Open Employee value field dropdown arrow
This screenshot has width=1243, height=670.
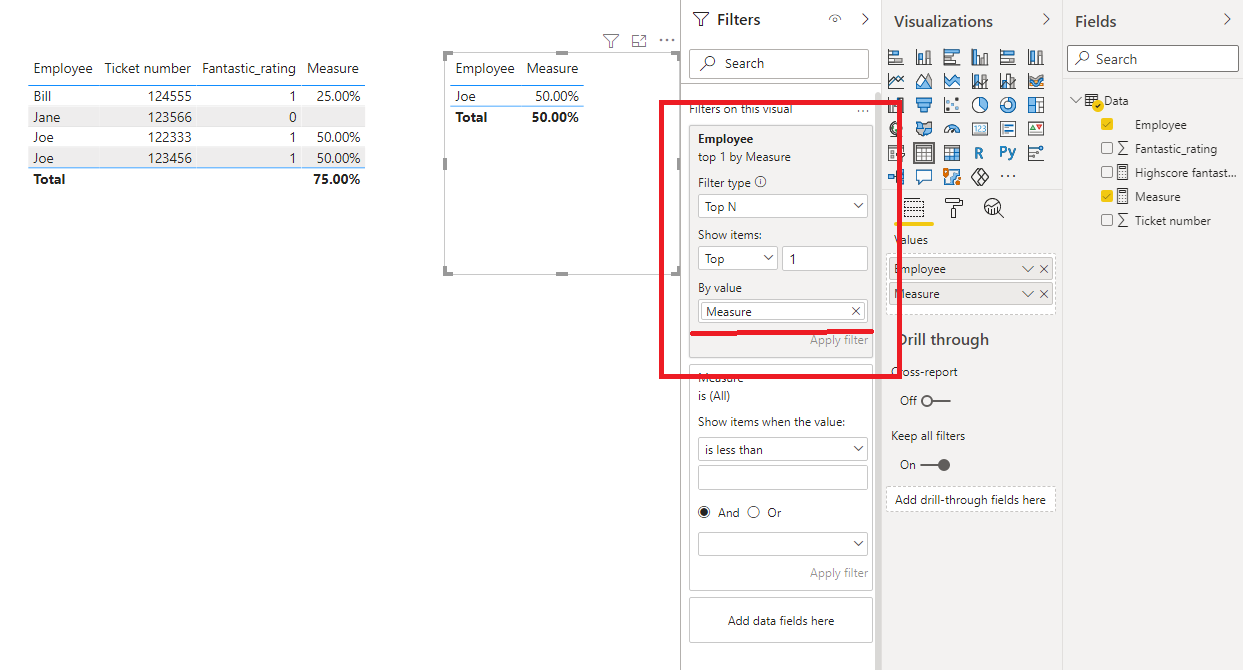(x=1027, y=269)
